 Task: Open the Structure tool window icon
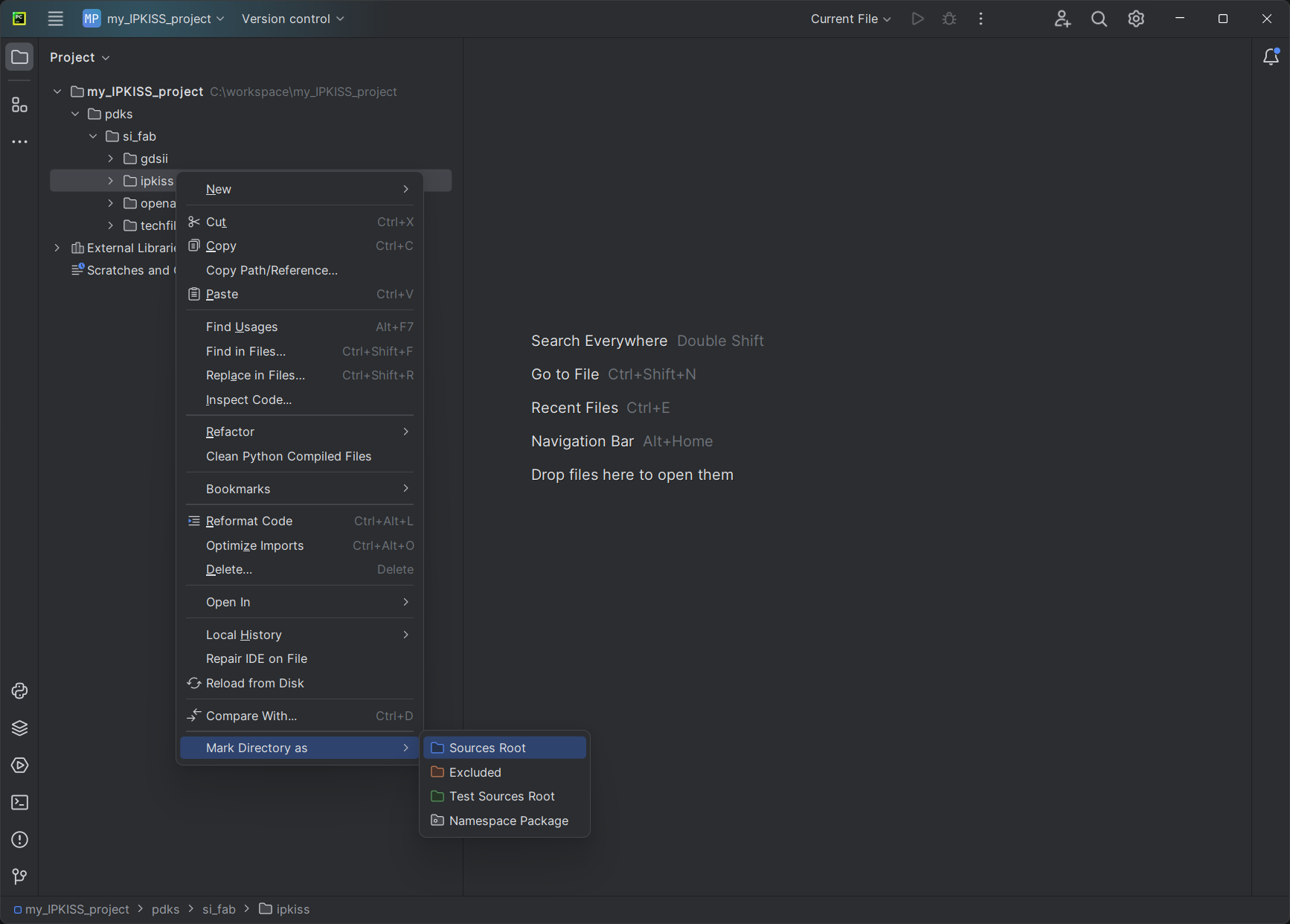coord(20,105)
